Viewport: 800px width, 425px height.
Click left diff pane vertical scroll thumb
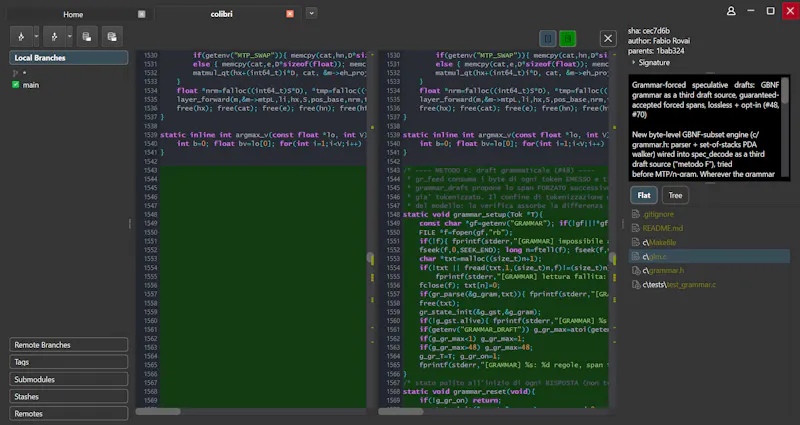(370, 259)
